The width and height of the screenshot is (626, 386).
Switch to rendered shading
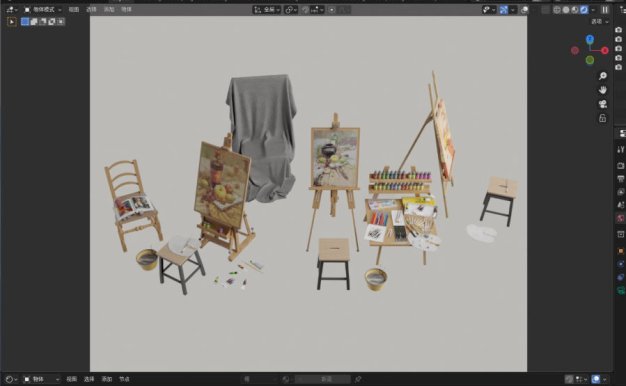(584, 10)
